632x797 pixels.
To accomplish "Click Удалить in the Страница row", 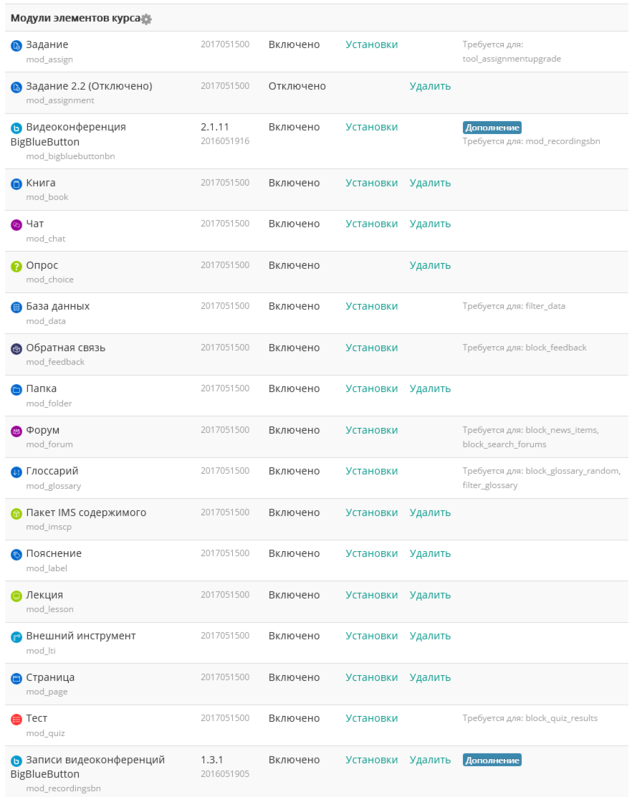I will (x=430, y=677).
